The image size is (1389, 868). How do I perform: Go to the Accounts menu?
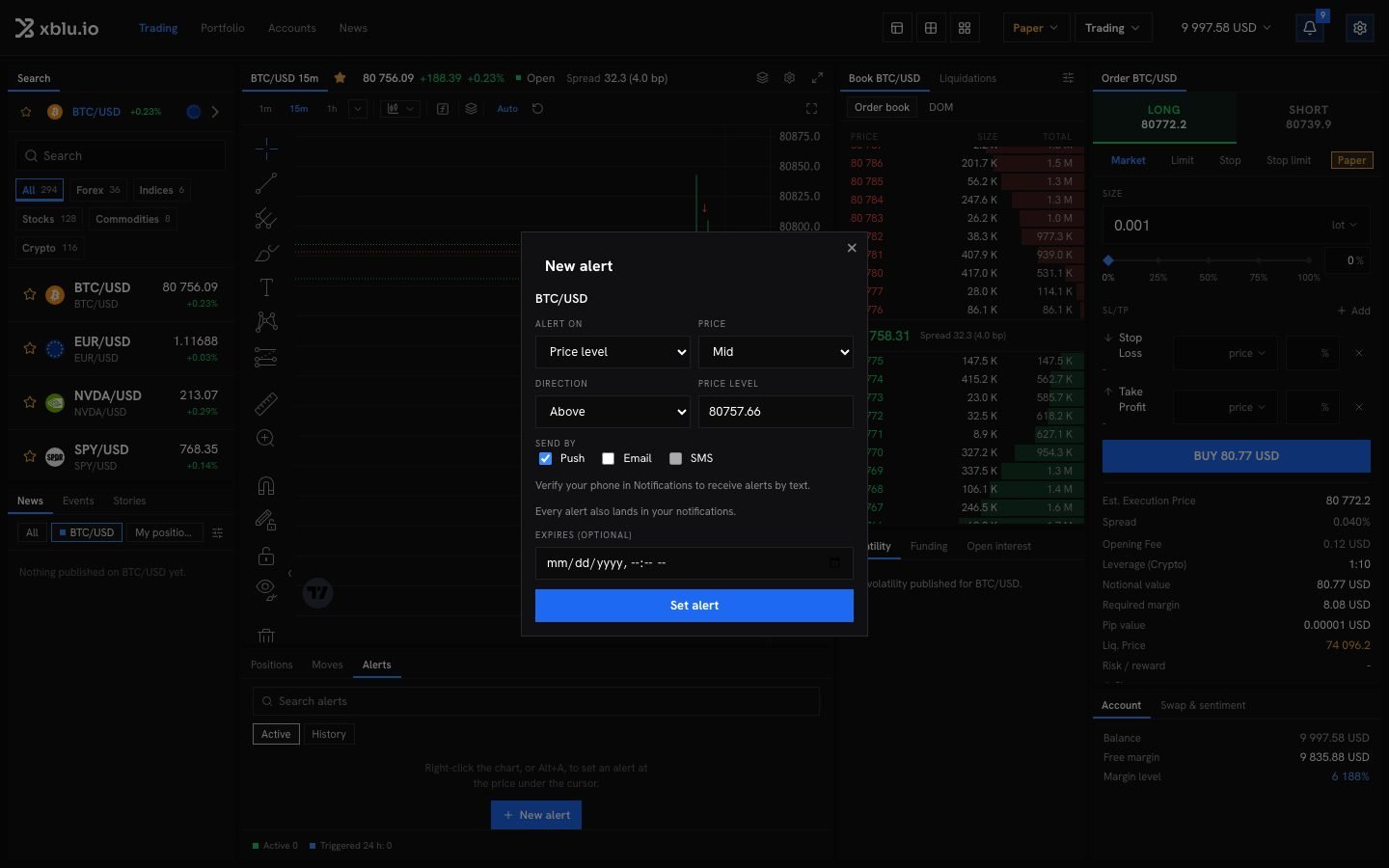pos(292,28)
